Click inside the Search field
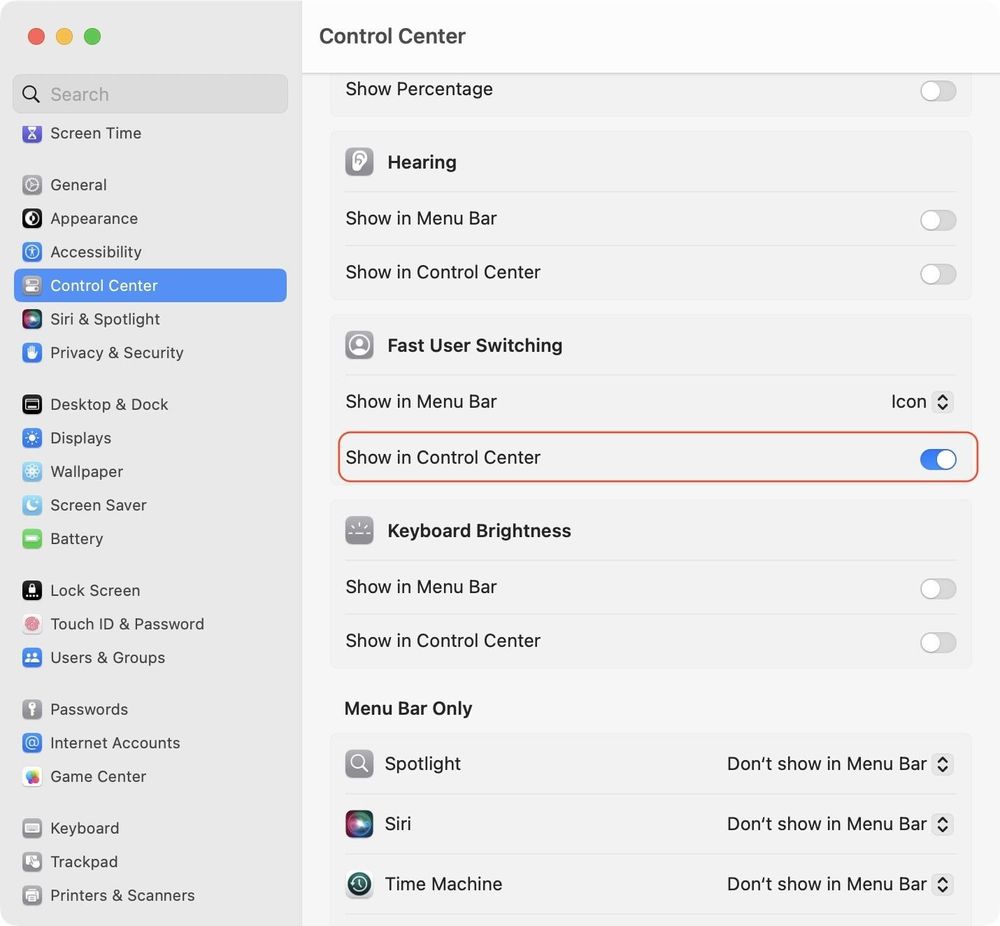This screenshot has height=926, width=1000. pyautogui.click(x=150, y=94)
